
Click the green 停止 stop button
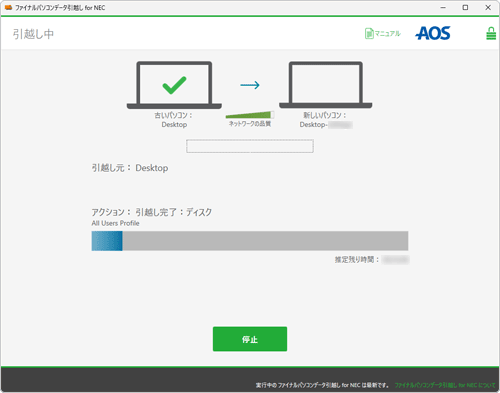tap(250, 339)
